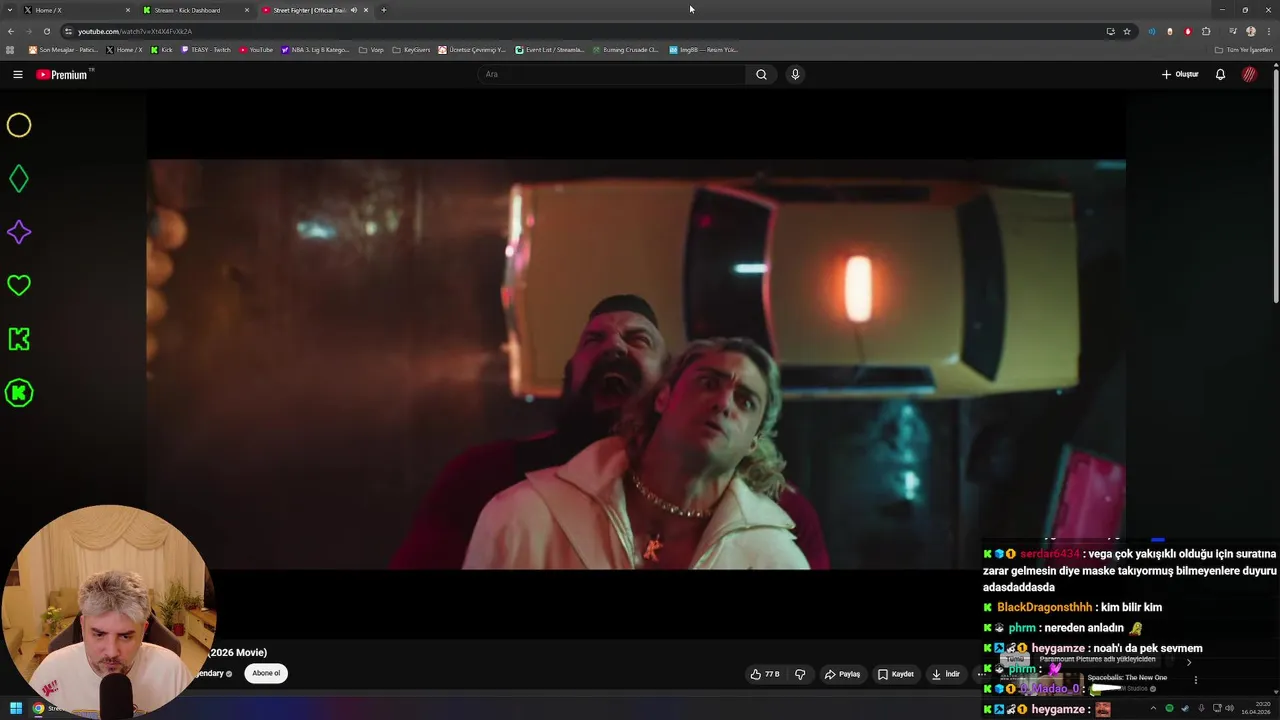
Task: Switch to the Home / X tab
Action: tap(77, 10)
